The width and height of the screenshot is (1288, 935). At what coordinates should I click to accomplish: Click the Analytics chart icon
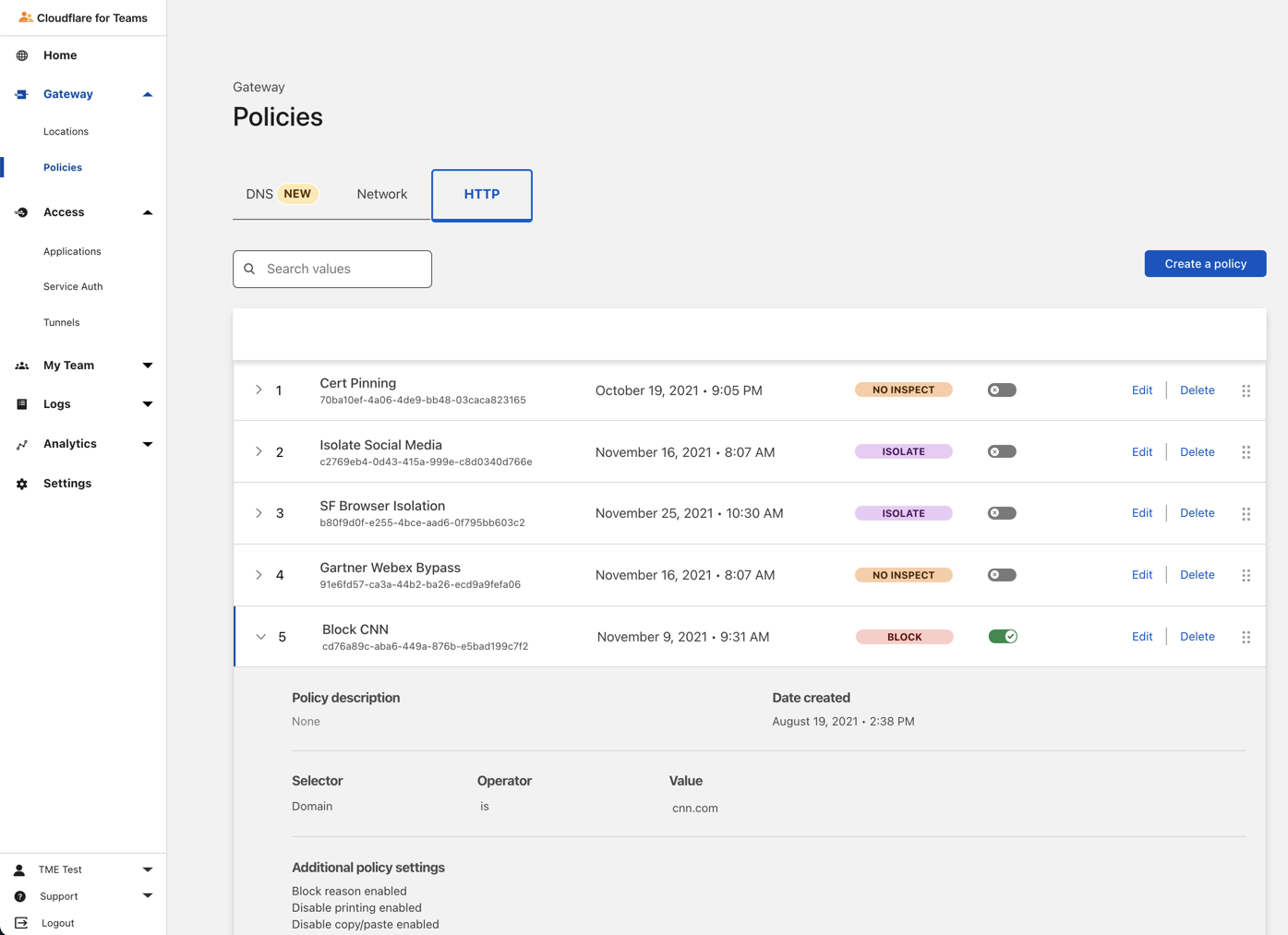click(22, 444)
